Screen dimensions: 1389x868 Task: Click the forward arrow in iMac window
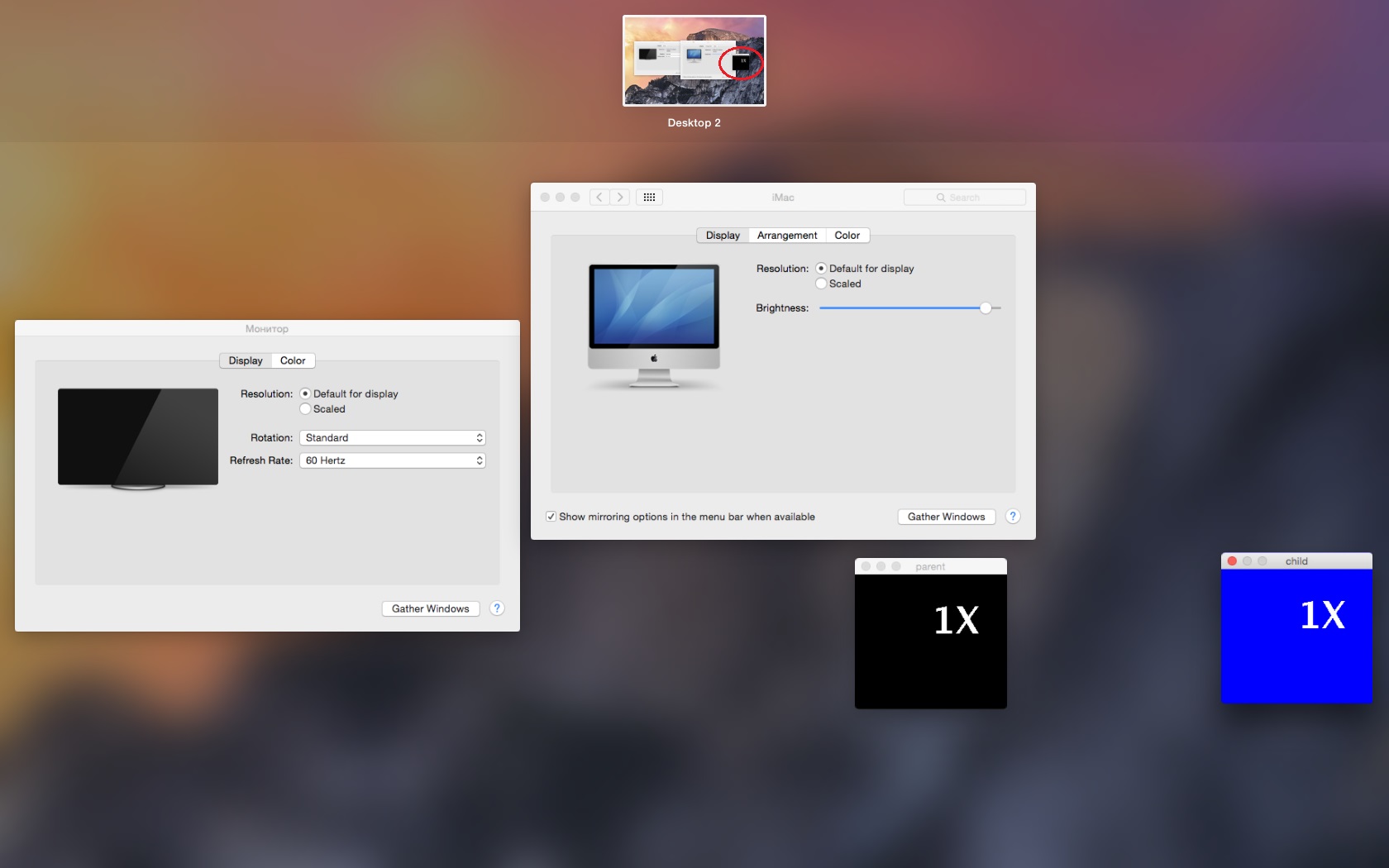[x=620, y=198]
